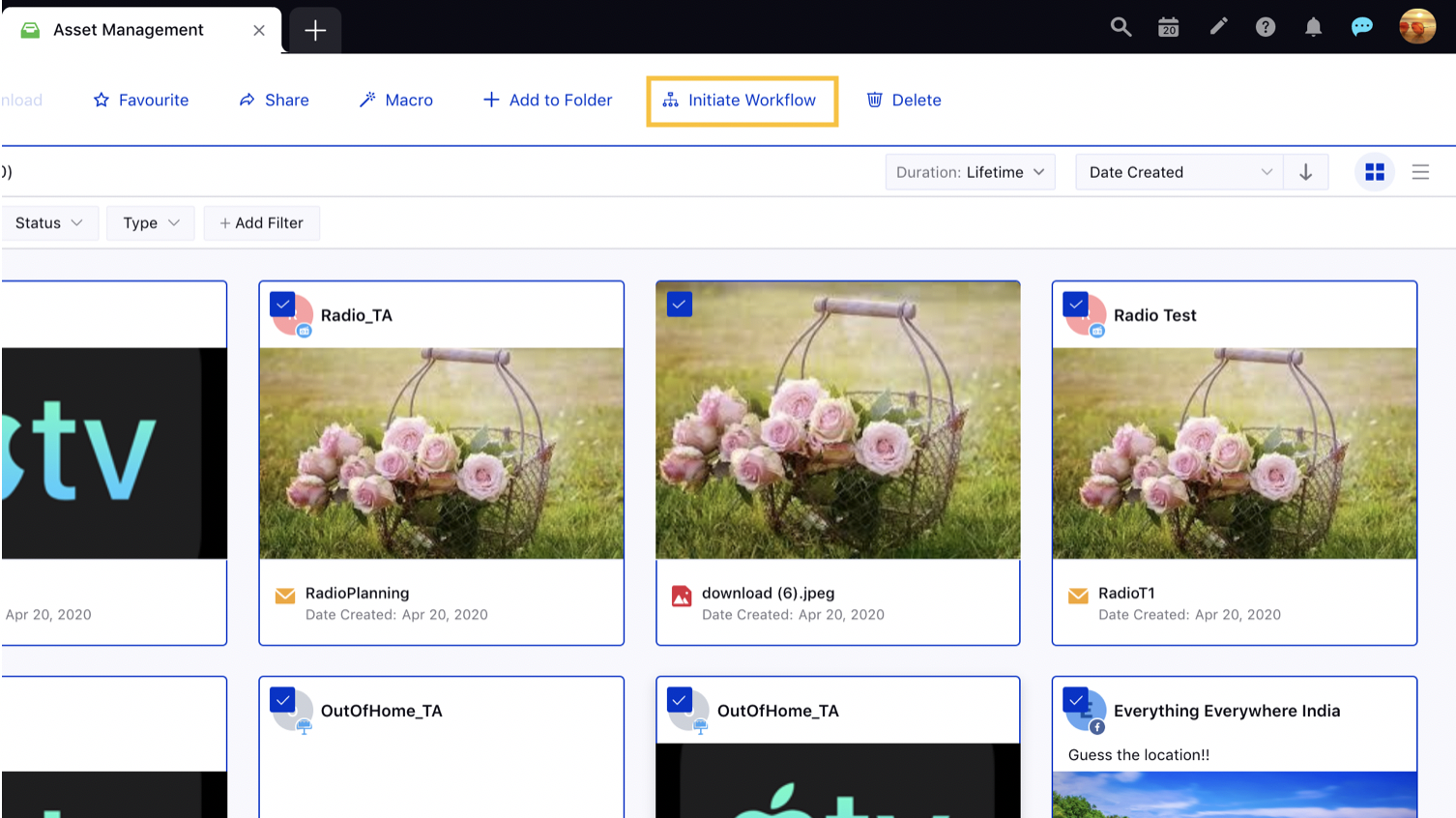The height and width of the screenshot is (818, 1456).
Task: Open the chat bubble icon
Action: (1361, 27)
